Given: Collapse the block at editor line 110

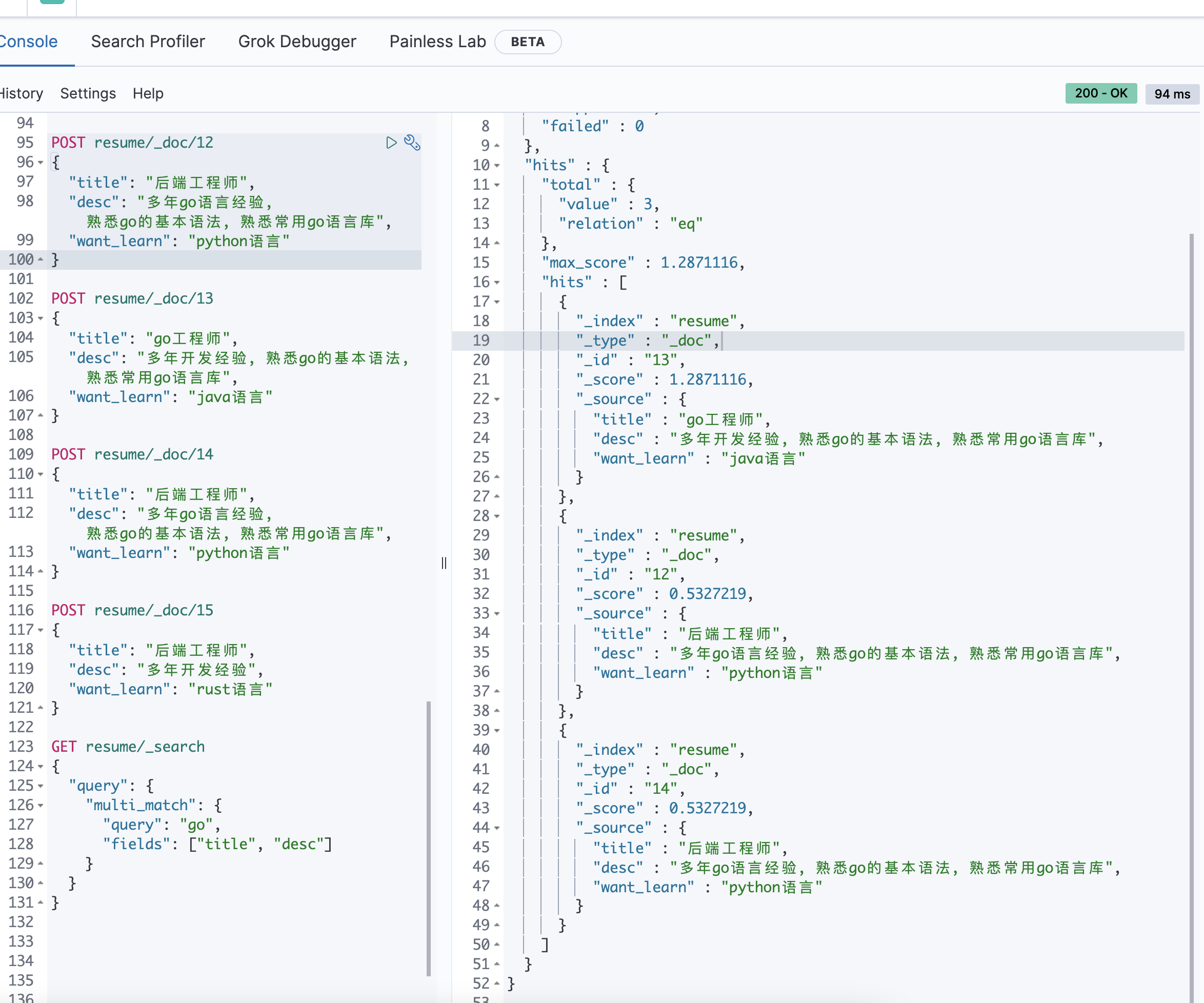Looking at the screenshot, I should [41, 474].
